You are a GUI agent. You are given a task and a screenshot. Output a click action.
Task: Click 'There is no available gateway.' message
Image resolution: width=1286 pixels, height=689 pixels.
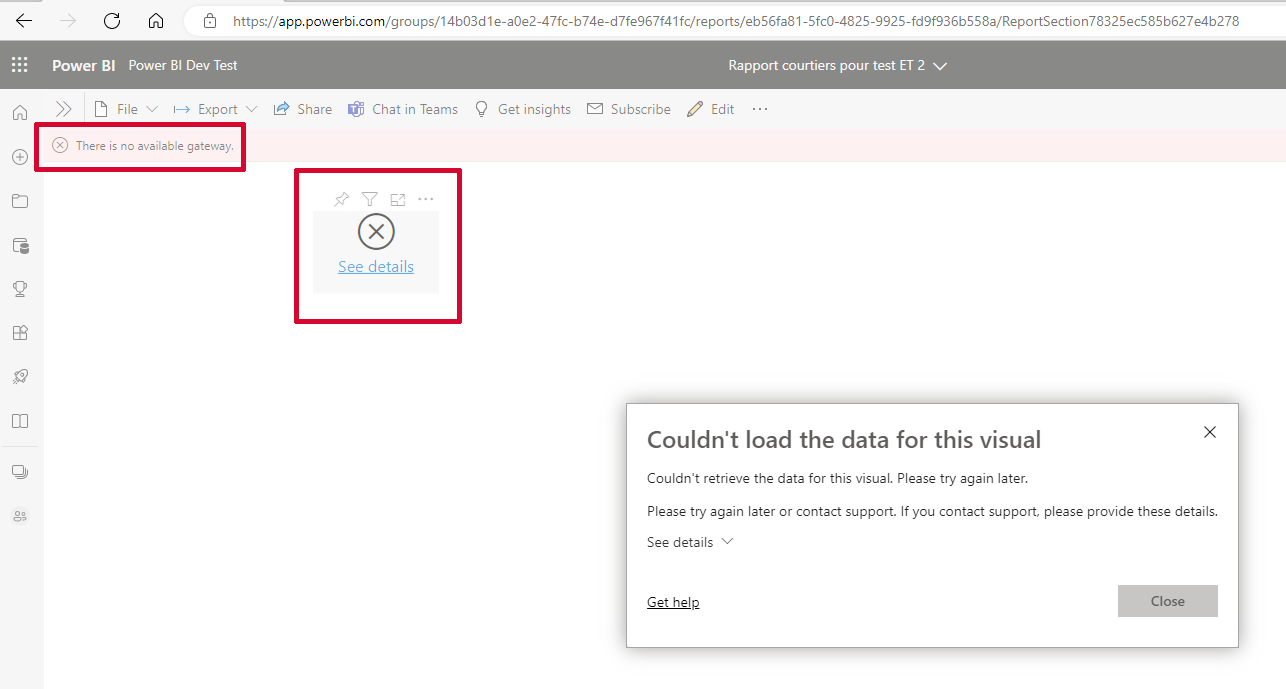pos(155,146)
